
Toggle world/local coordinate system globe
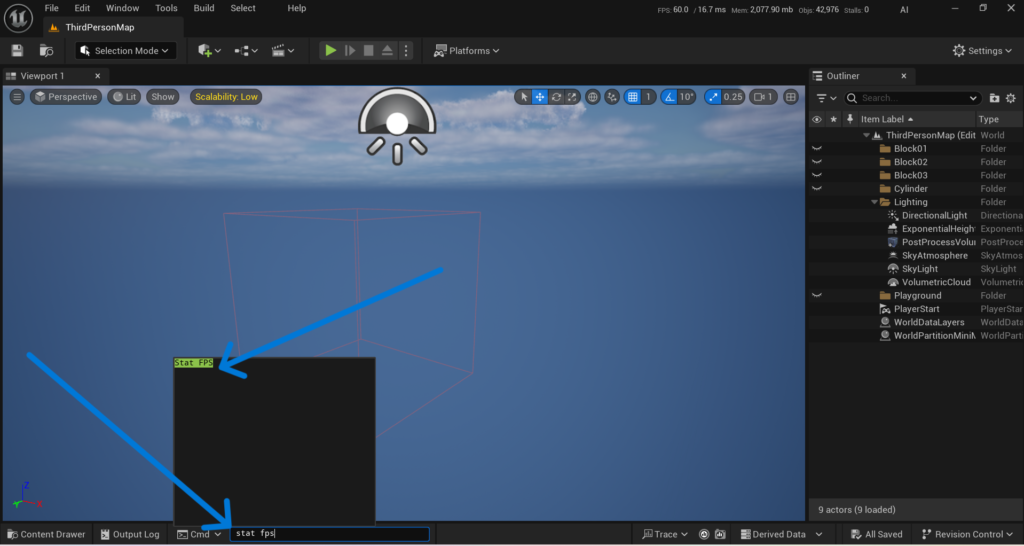[592, 97]
